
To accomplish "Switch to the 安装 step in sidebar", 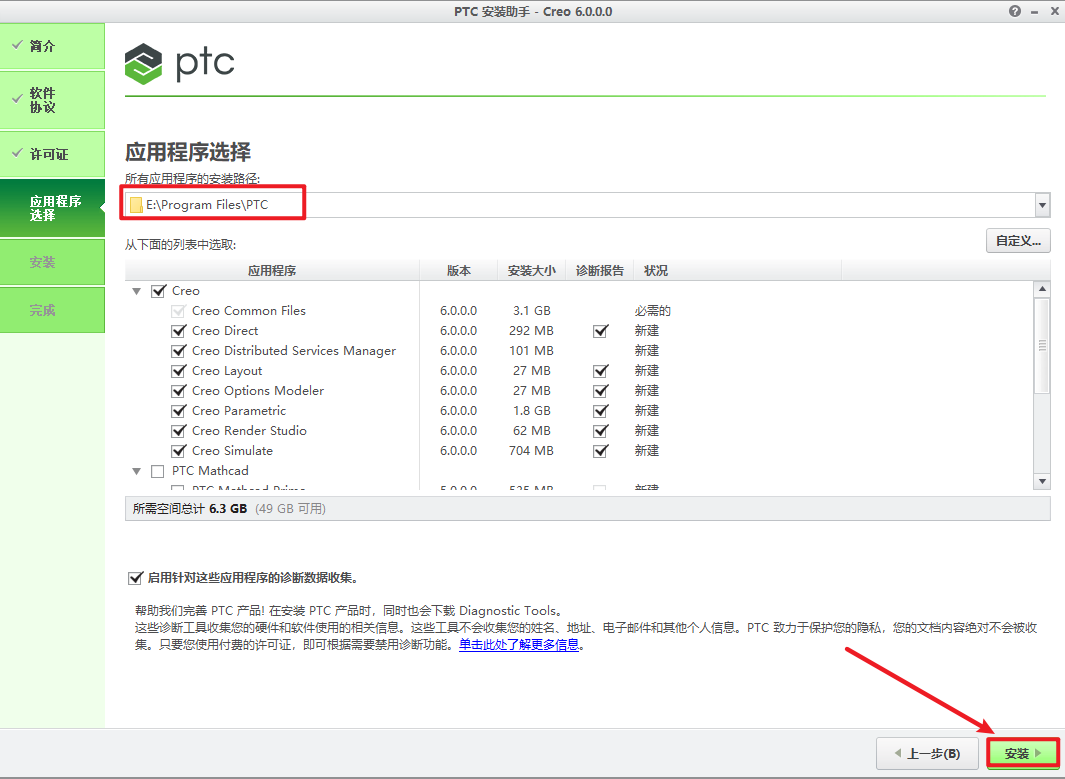I will [52, 261].
